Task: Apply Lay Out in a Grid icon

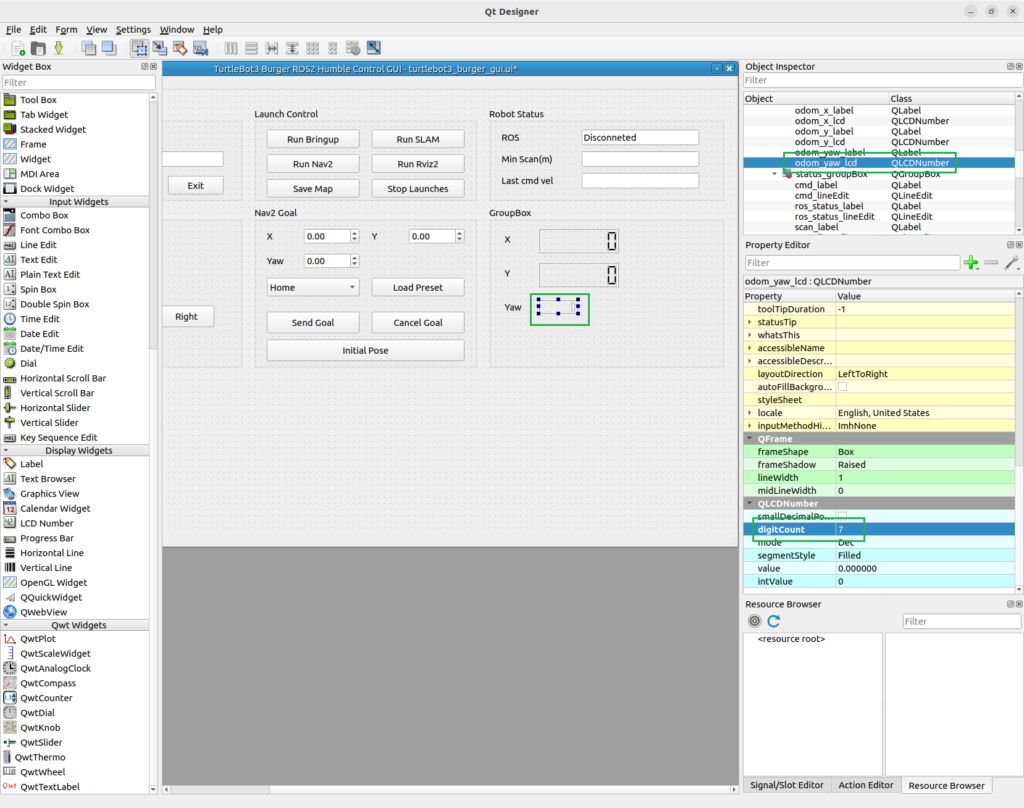Action: [x=313, y=48]
